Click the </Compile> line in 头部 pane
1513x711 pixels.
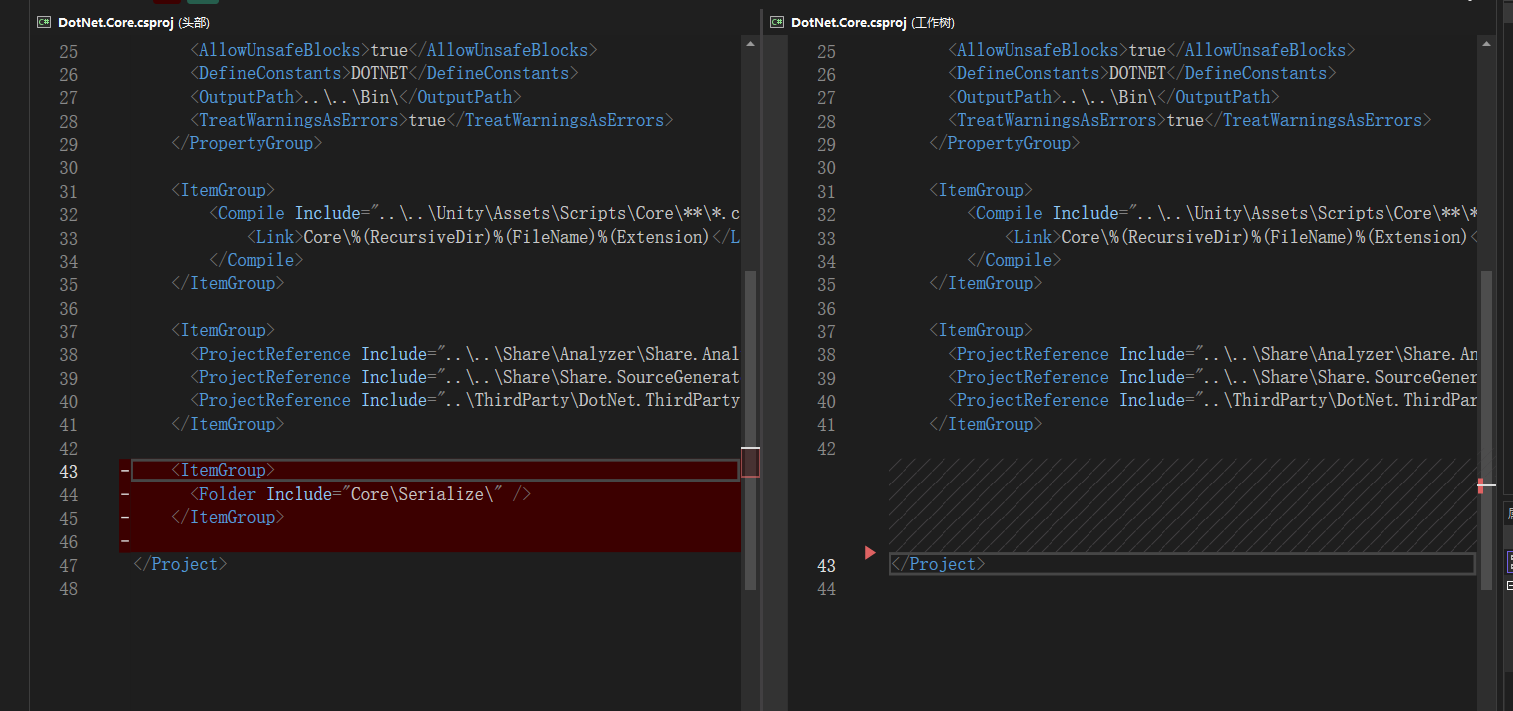tap(256, 260)
